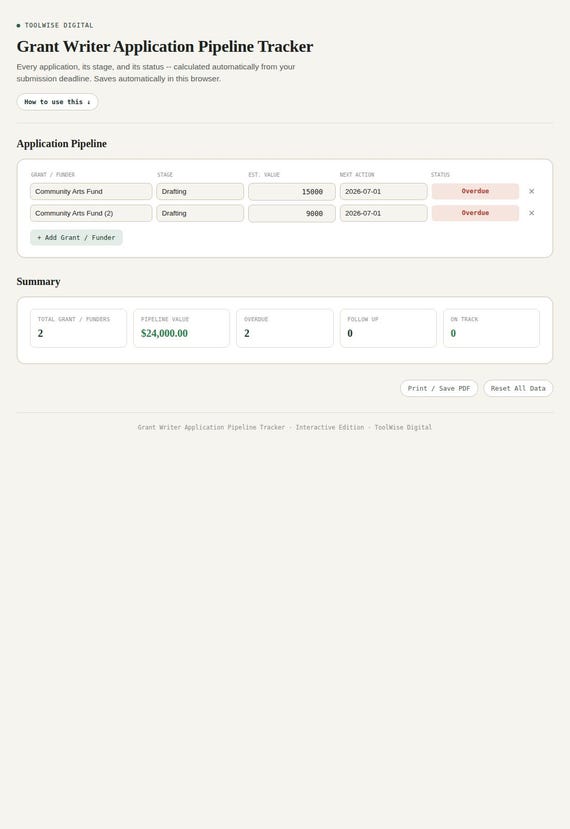Click the ToolWise Digital brand label

point(59,25)
